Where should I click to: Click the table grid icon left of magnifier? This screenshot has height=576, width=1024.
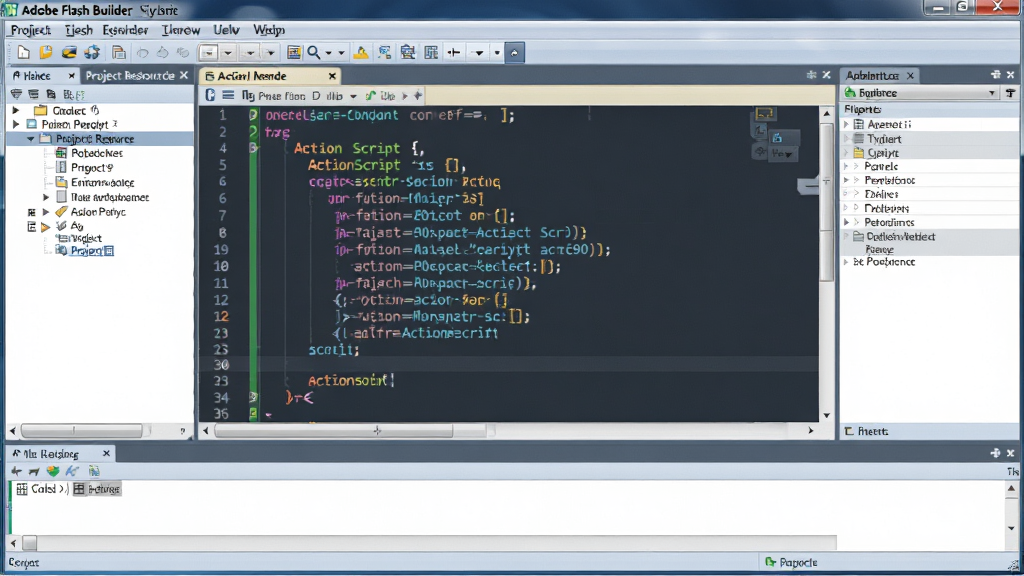click(x=294, y=52)
